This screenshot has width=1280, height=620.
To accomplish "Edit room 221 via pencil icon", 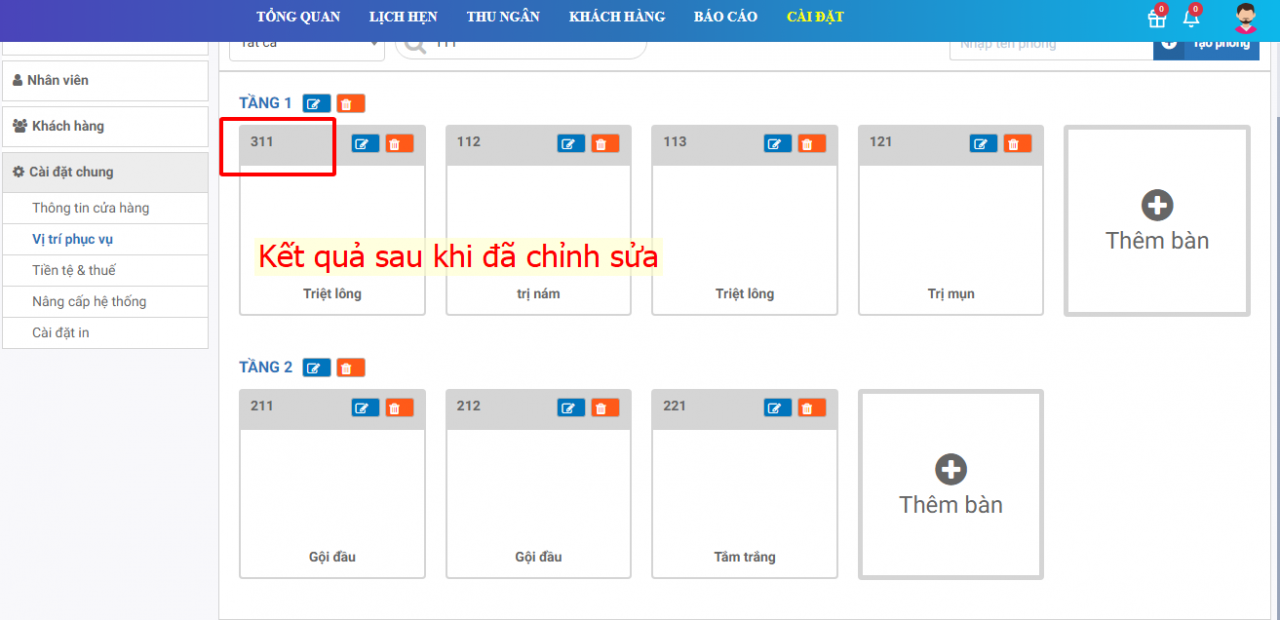I will [778, 408].
